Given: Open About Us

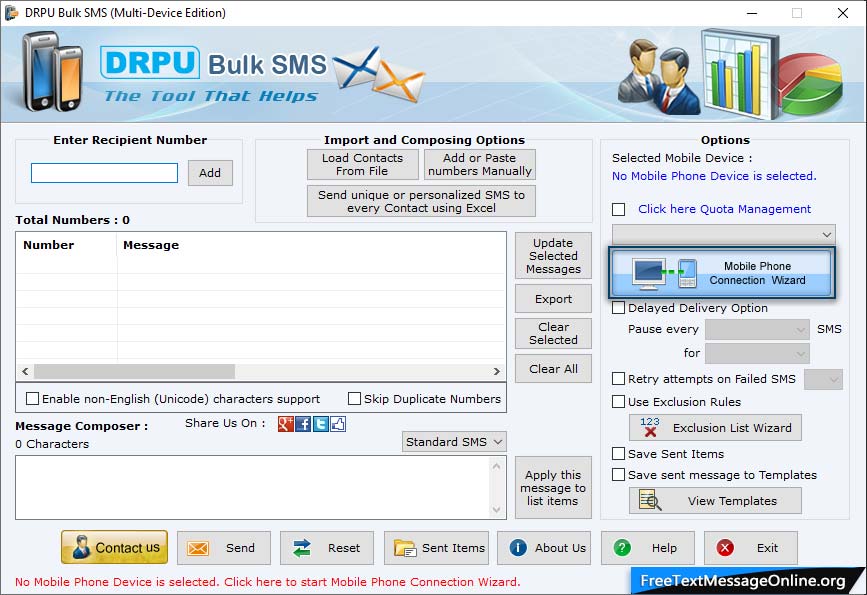Looking at the screenshot, I should [x=544, y=548].
